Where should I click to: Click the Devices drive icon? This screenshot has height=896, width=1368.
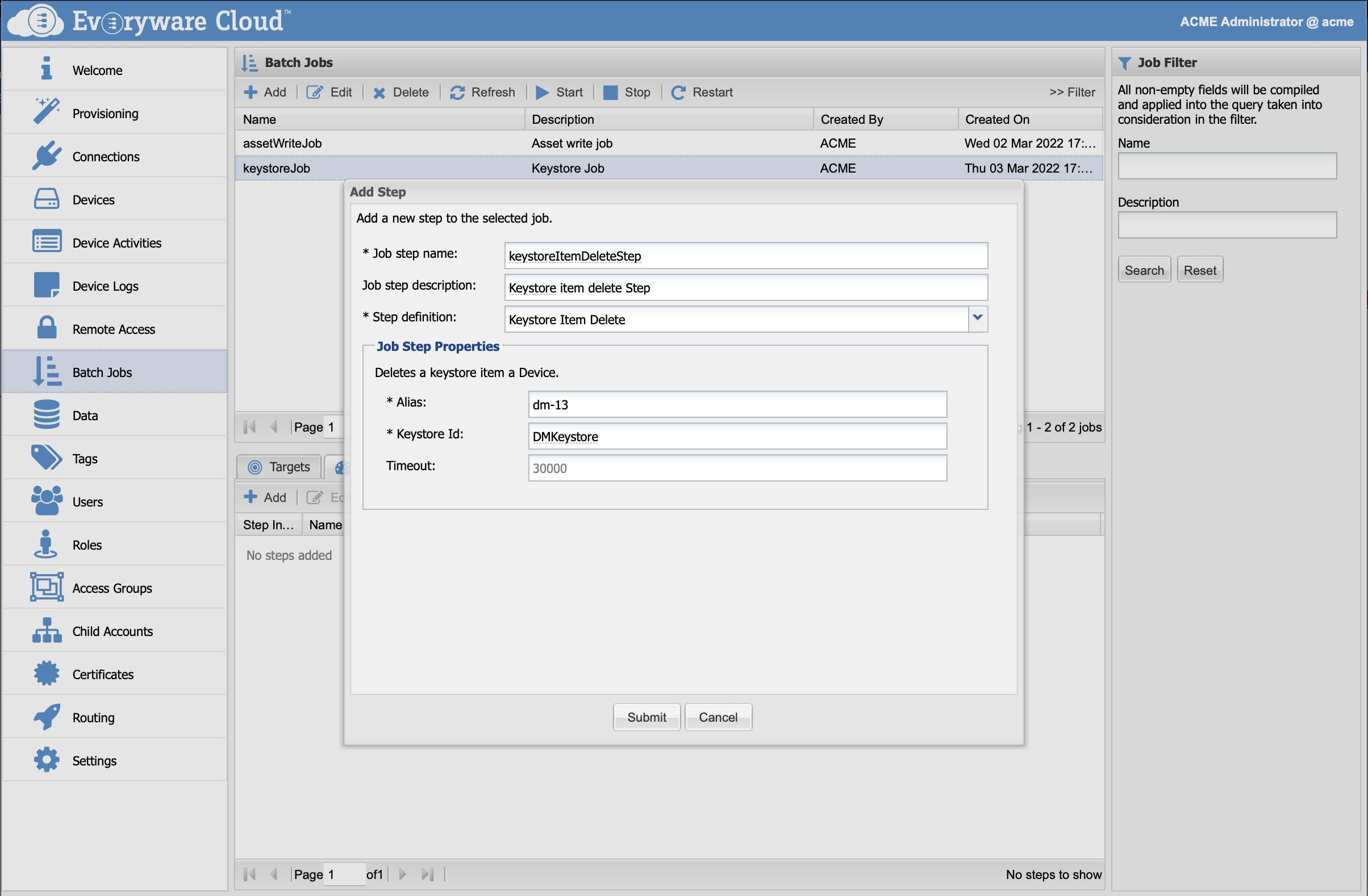pos(47,199)
